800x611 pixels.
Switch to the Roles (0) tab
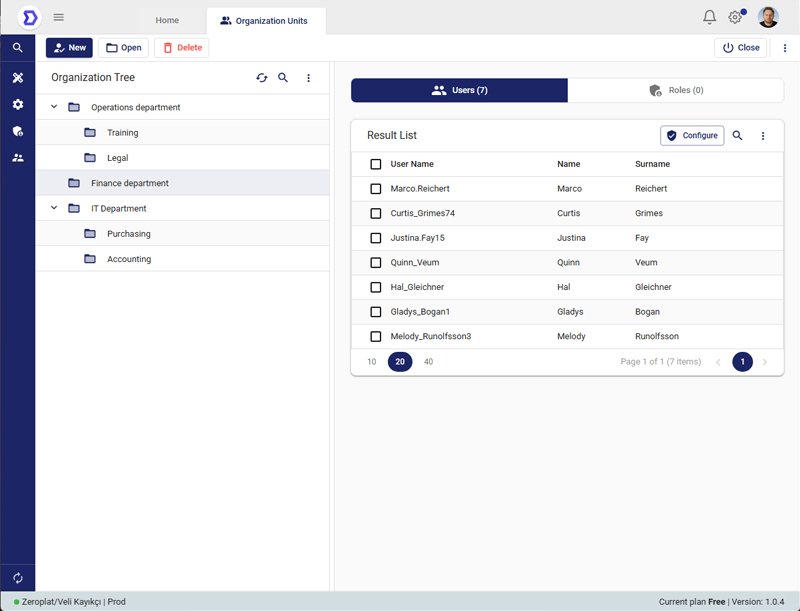tap(676, 90)
